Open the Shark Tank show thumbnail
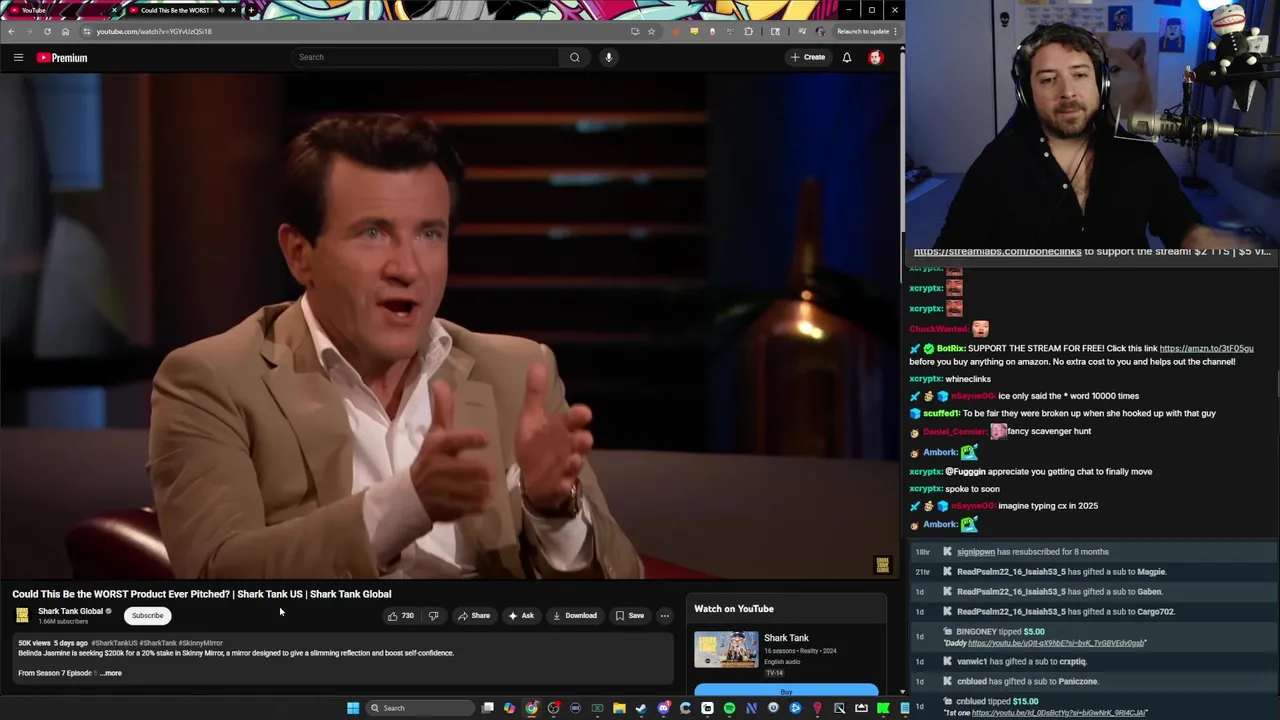Viewport: 1280px width, 720px height. [x=726, y=650]
